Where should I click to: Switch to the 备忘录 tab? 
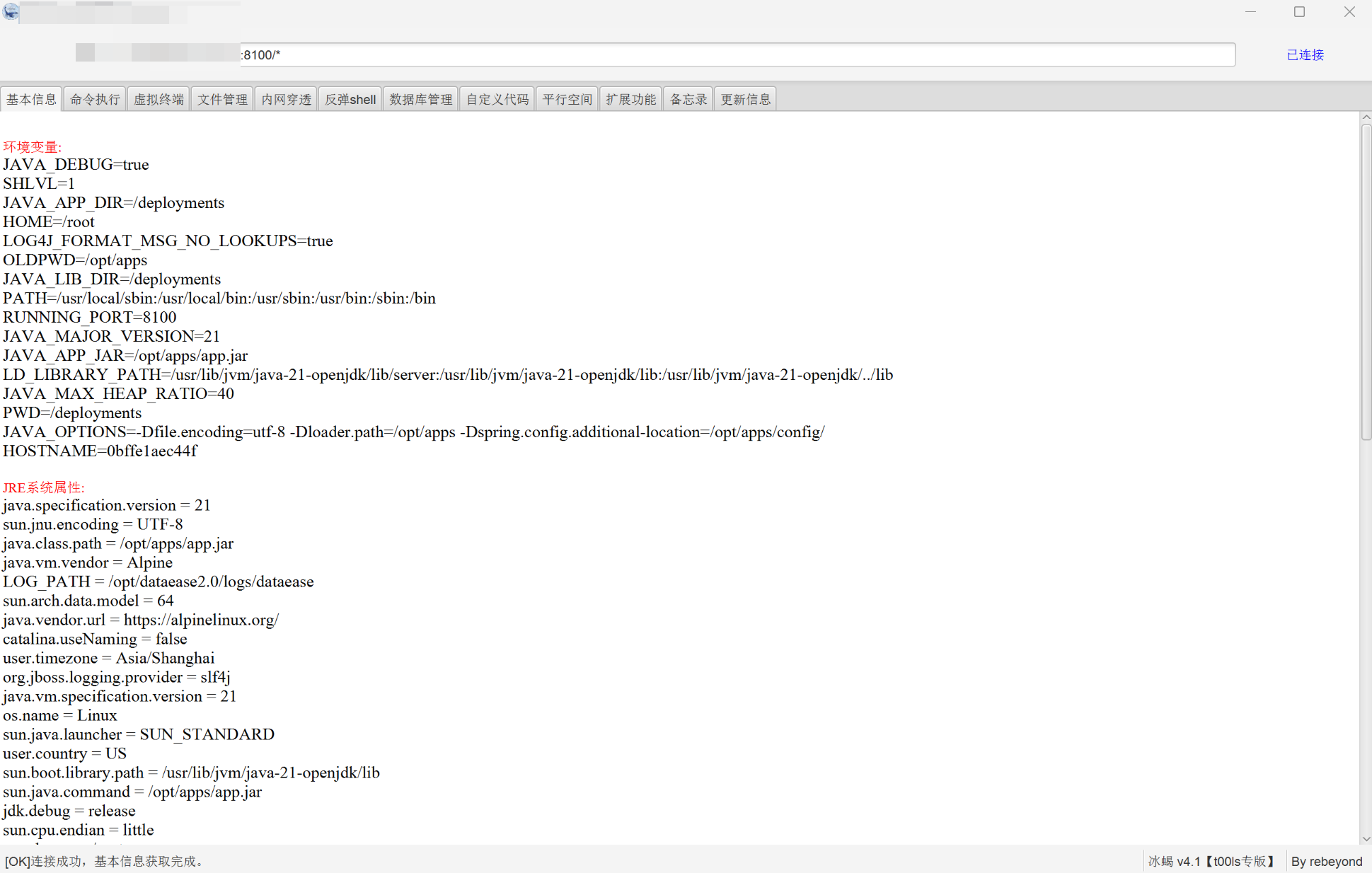(x=688, y=99)
